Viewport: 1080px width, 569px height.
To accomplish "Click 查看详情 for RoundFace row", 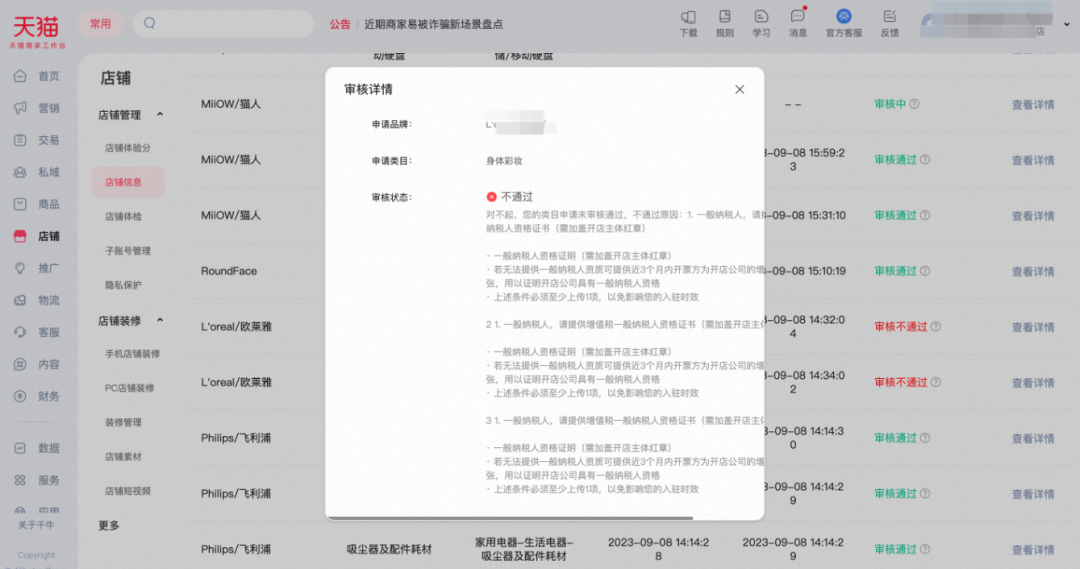I will pyautogui.click(x=1032, y=271).
